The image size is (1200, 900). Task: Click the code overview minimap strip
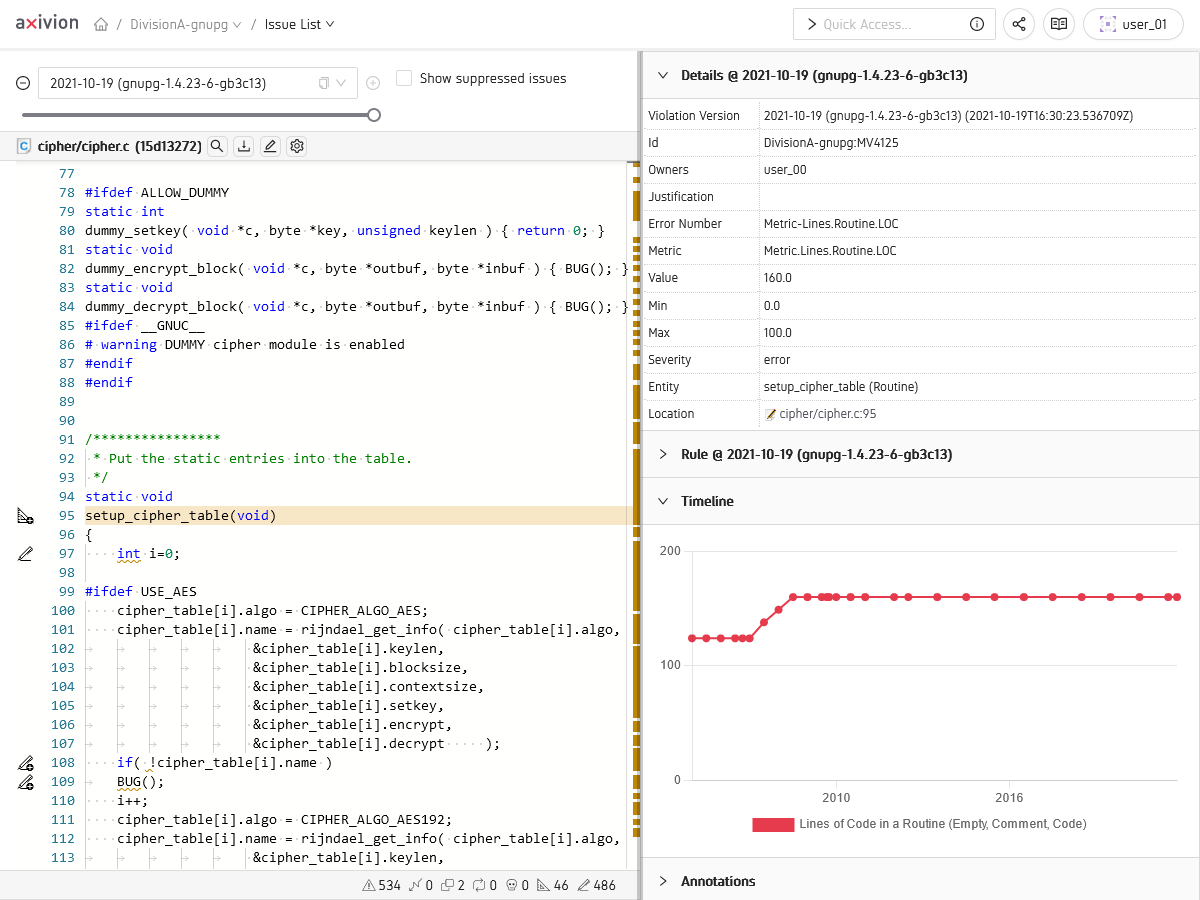(635, 515)
